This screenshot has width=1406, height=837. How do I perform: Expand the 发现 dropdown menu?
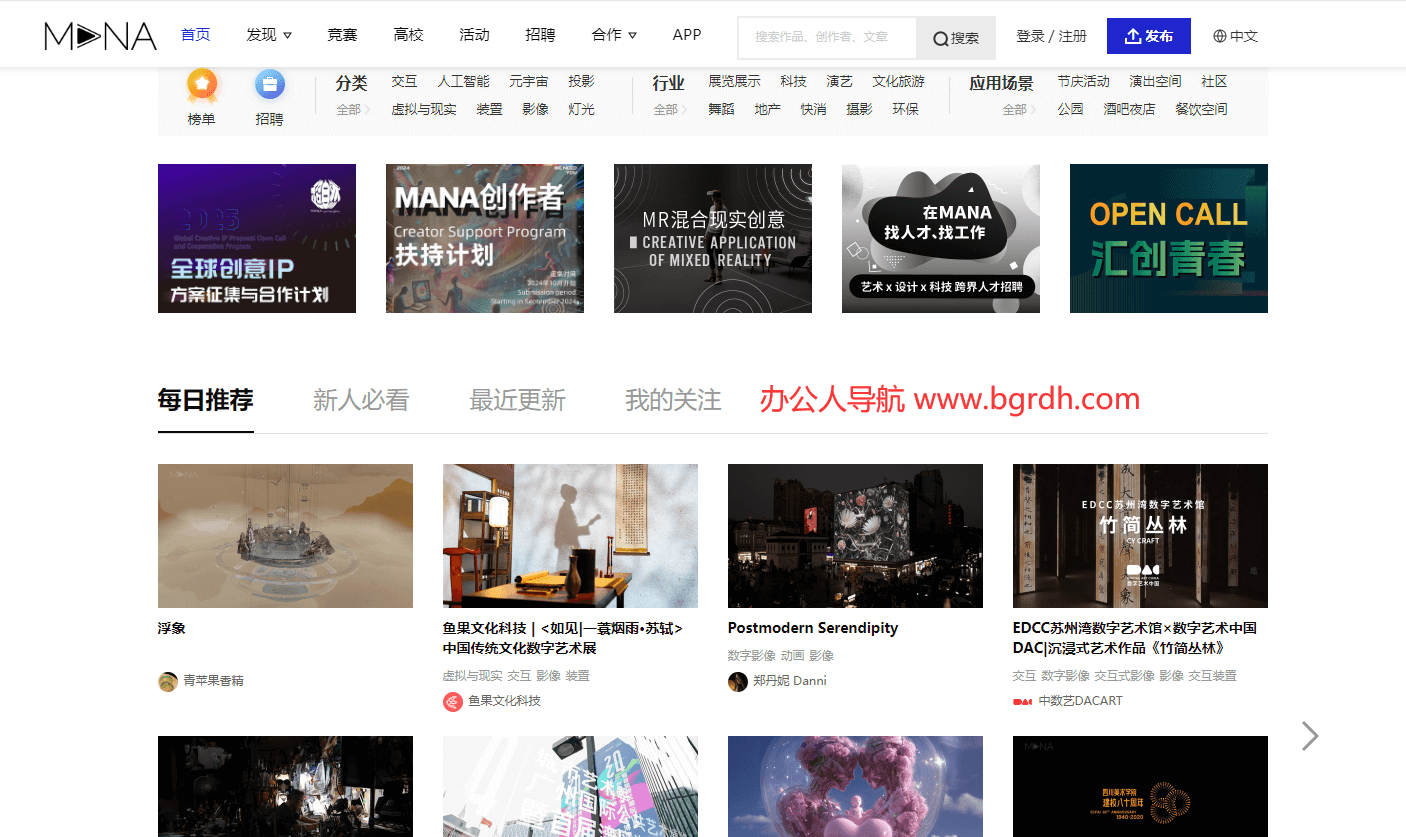[269, 35]
